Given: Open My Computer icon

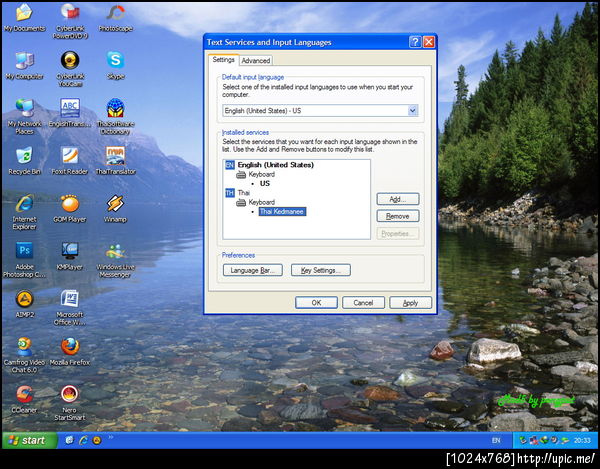Looking at the screenshot, I should (x=24, y=65).
